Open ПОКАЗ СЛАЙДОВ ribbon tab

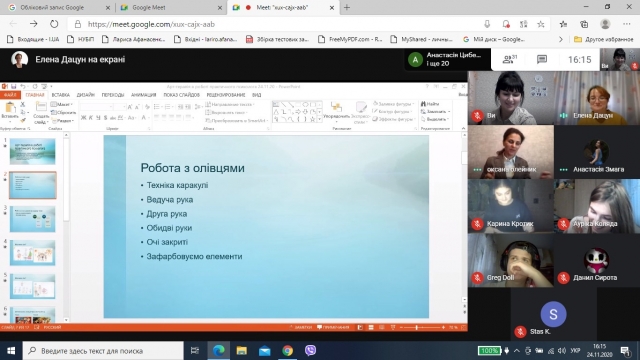(x=181, y=95)
